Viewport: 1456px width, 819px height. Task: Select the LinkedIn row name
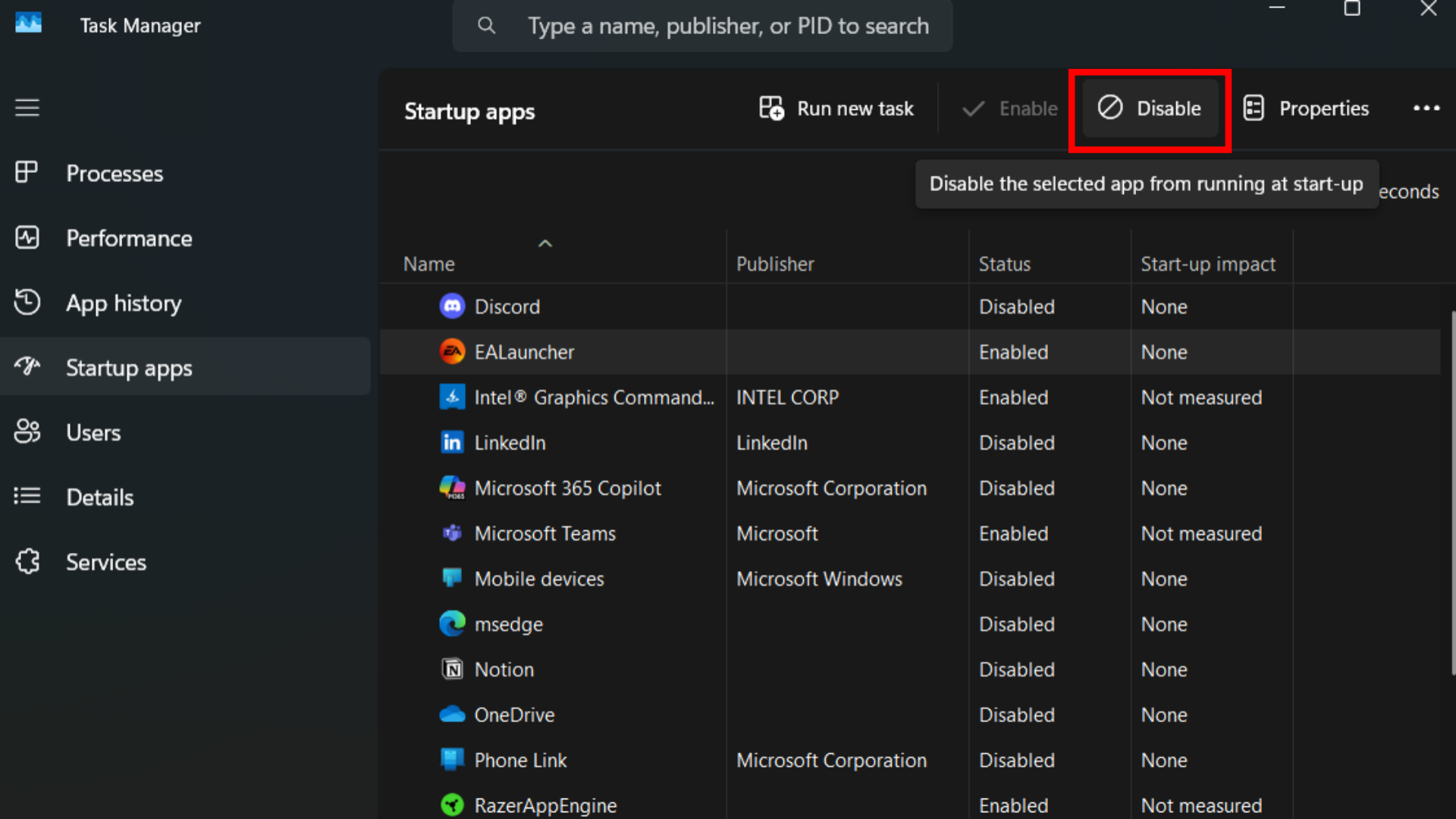click(510, 443)
